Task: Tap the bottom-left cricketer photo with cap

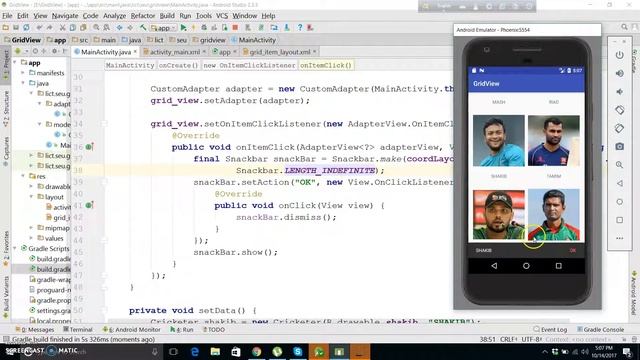Action: tap(499, 214)
